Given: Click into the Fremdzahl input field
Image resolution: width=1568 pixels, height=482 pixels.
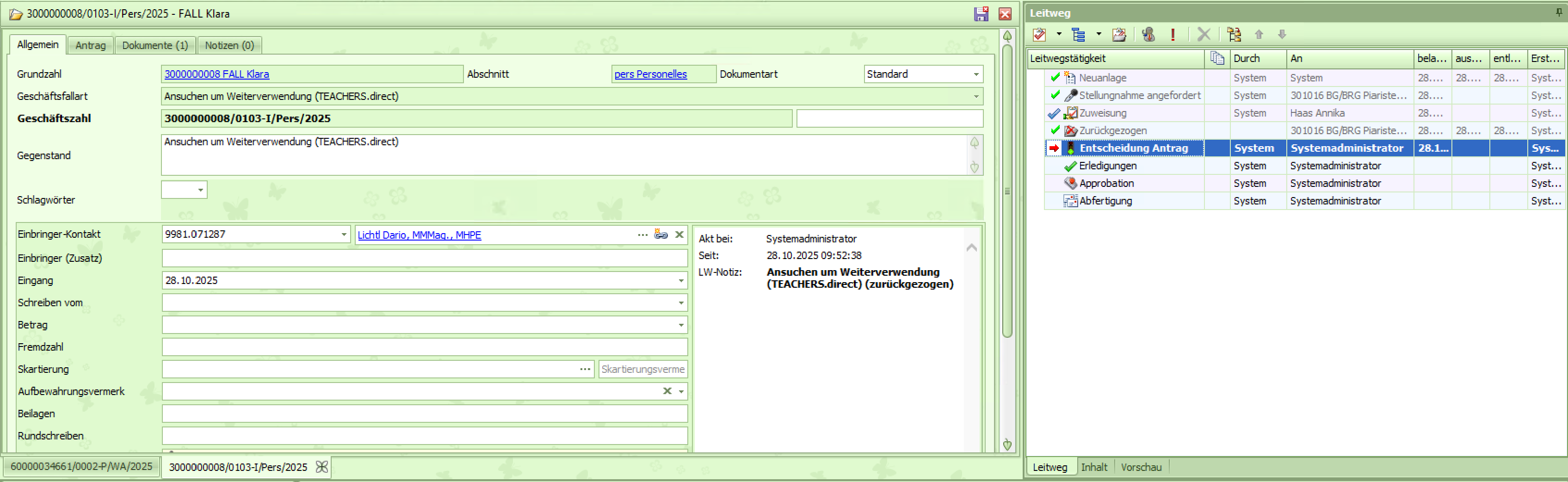Looking at the screenshot, I should [x=424, y=347].
